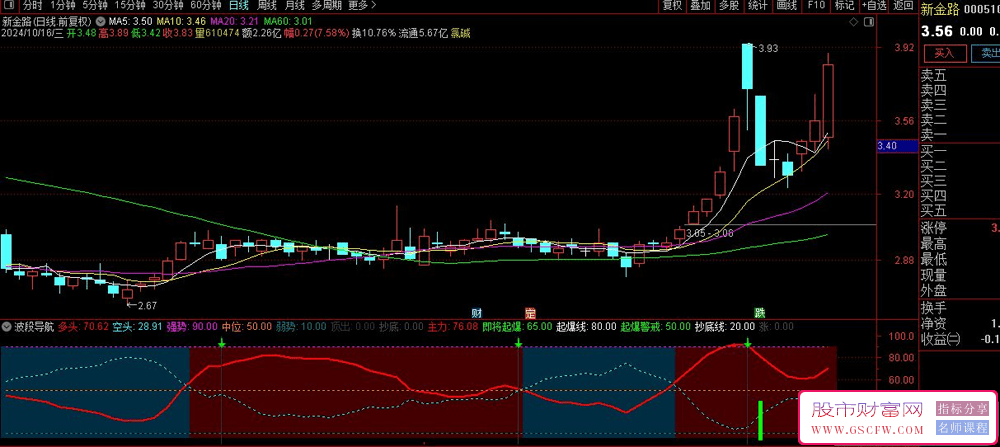Select the 30分钟 period tab
The height and width of the screenshot is (447, 1000).
tap(168, 6)
